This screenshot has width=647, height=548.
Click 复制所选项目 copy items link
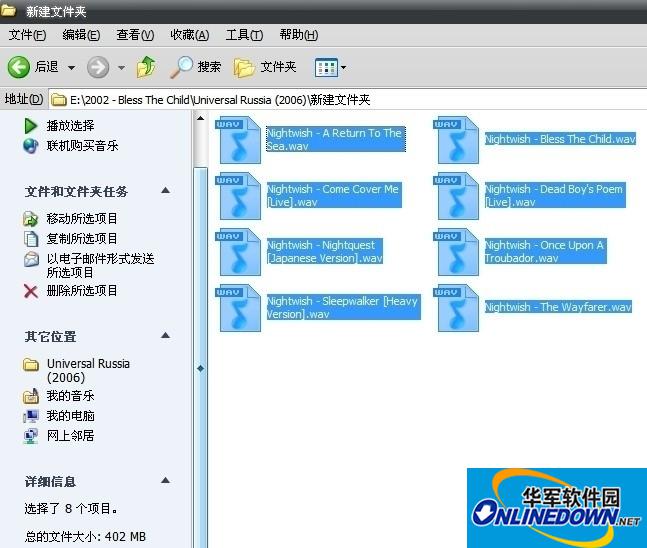pyautogui.click(x=82, y=238)
